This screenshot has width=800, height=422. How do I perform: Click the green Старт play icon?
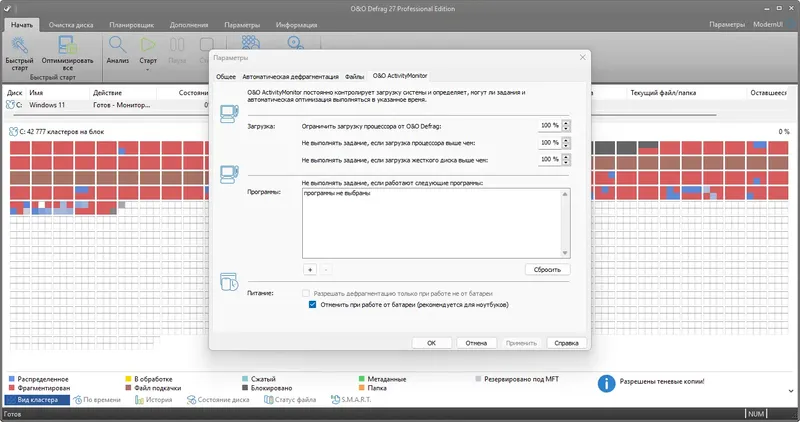tap(148, 45)
